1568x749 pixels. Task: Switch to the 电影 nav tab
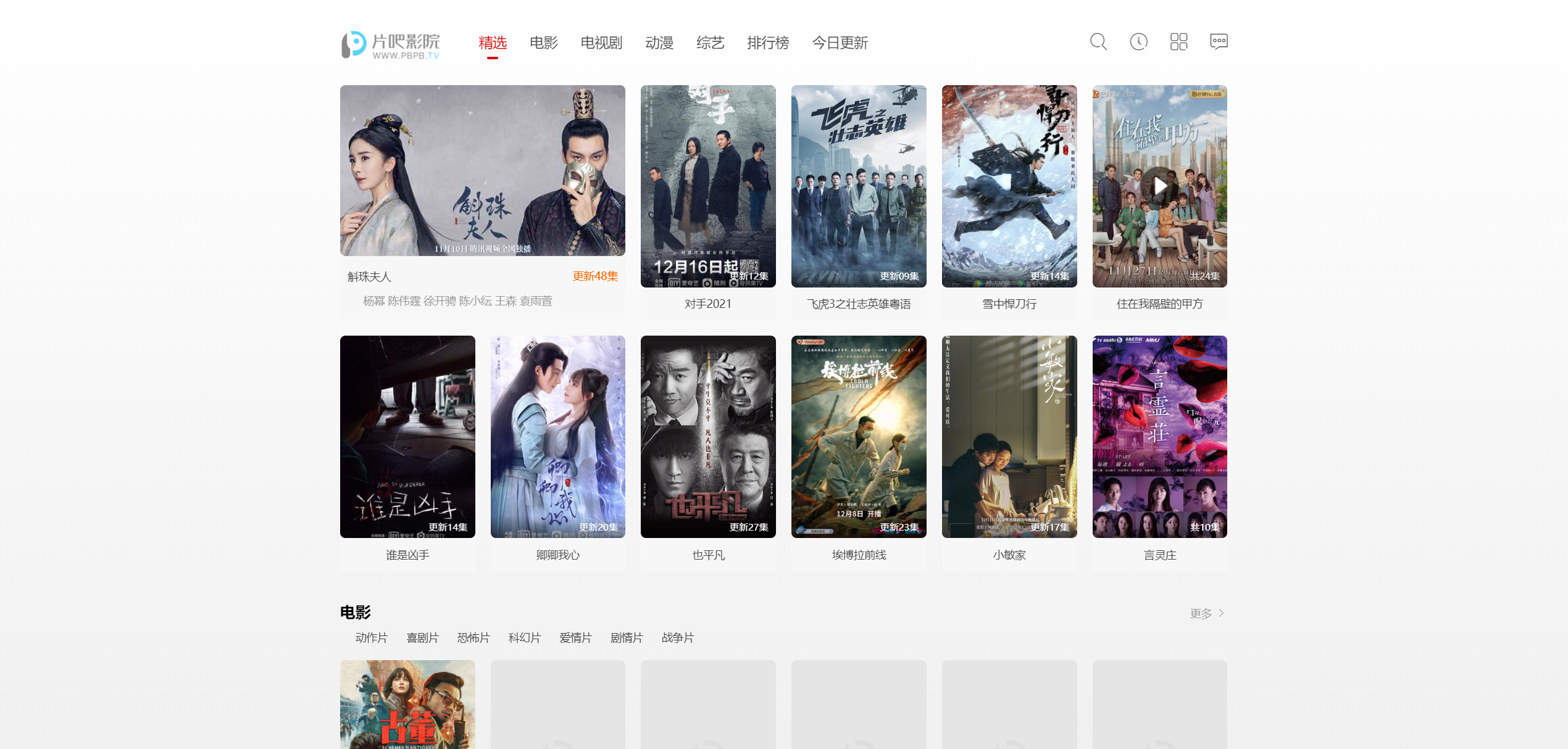pyautogui.click(x=543, y=43)
